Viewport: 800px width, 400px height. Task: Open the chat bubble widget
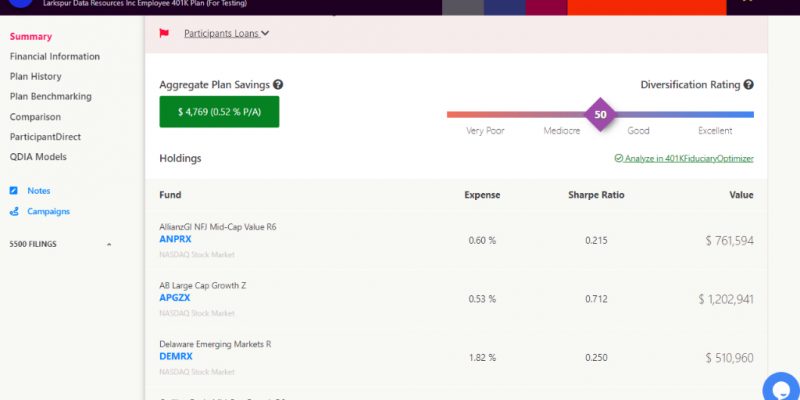tap(779, 386)
